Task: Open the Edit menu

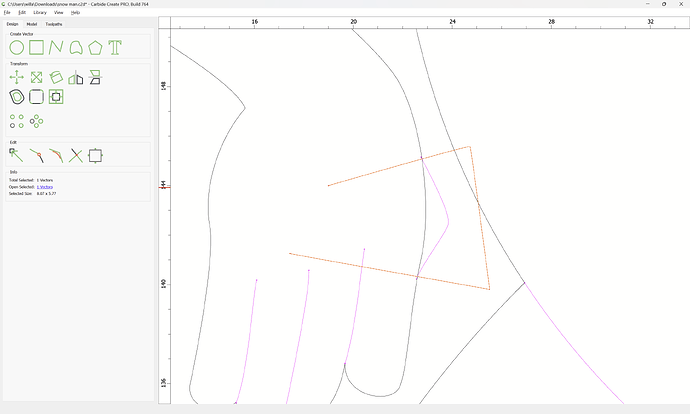Action: coord(22,12)
